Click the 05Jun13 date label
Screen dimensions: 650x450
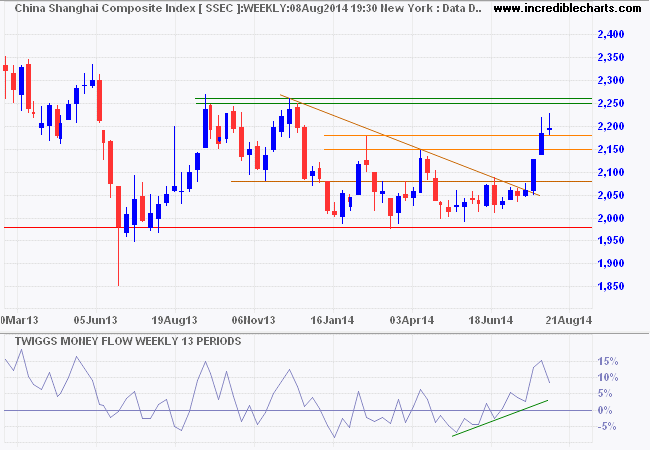tap(95, 320)
